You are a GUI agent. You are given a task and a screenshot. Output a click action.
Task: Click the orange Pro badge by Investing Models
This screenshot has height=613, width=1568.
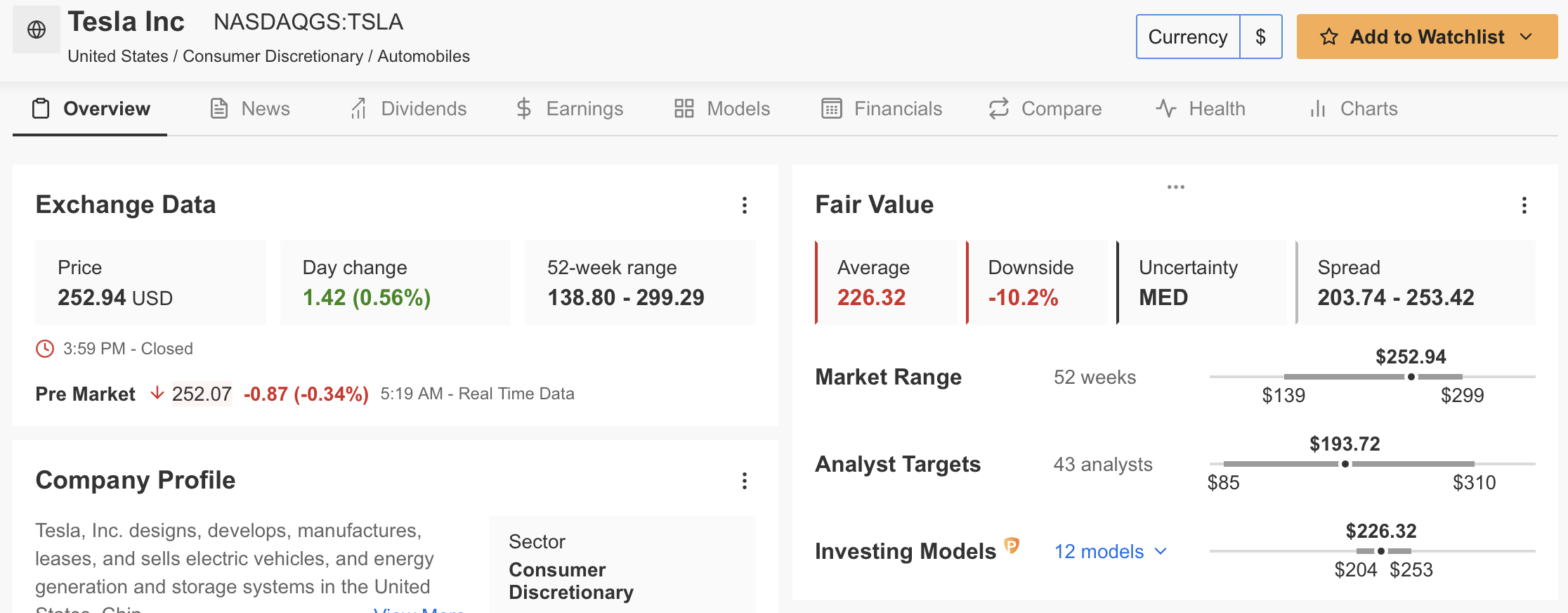tap(1012, 546)
